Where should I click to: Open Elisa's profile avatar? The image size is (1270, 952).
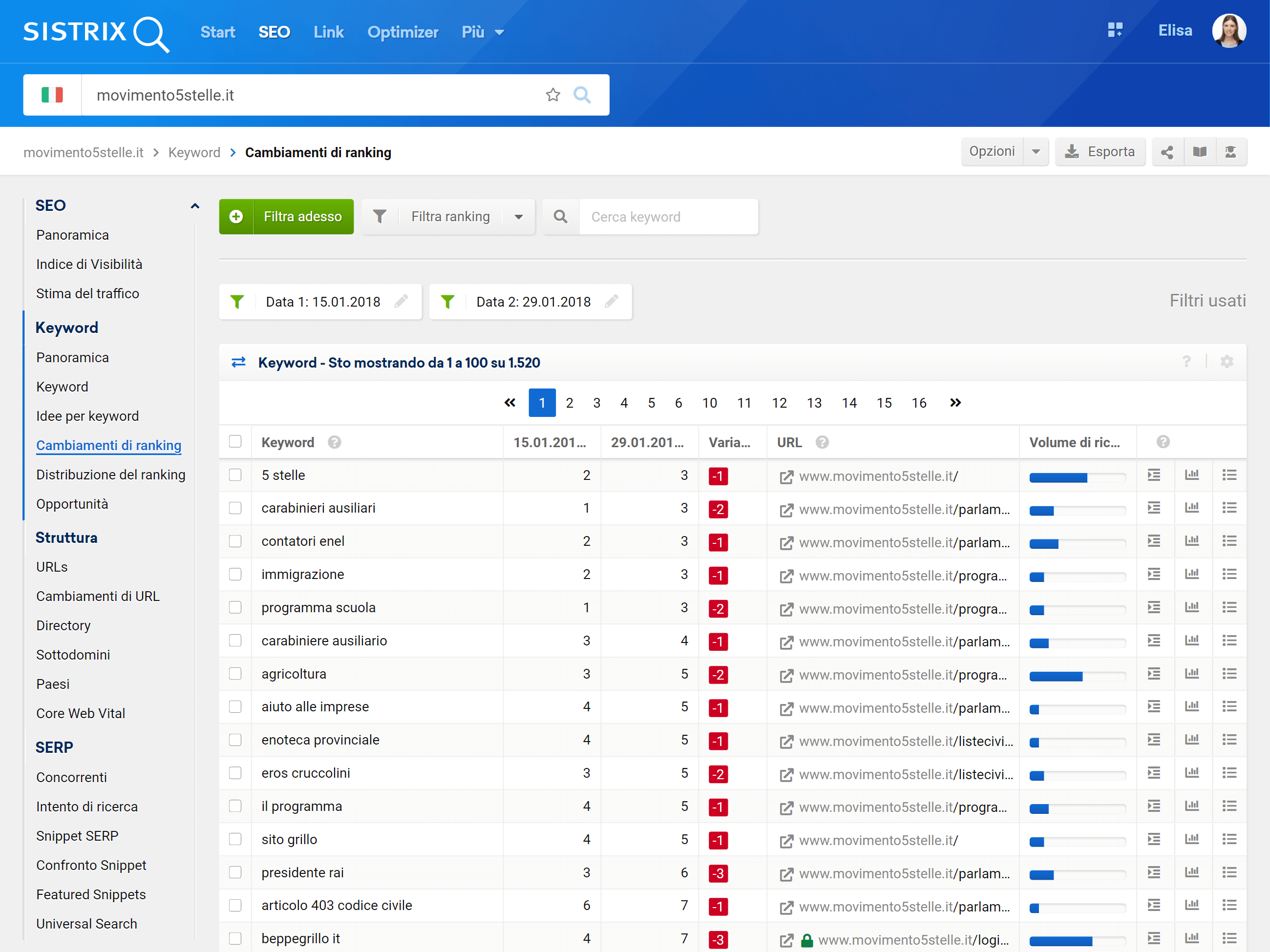1228,31
